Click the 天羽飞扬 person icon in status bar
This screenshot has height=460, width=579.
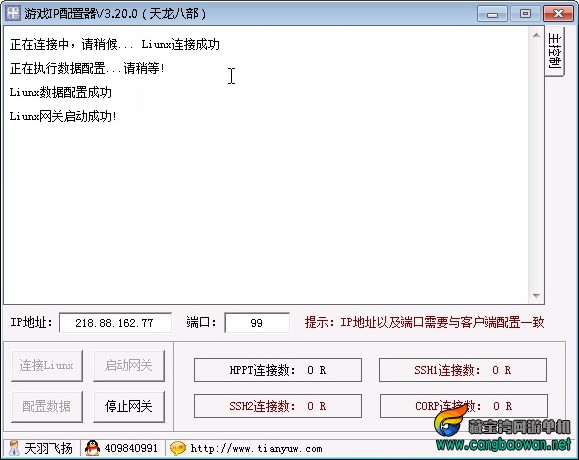click(x=14, y=448)
